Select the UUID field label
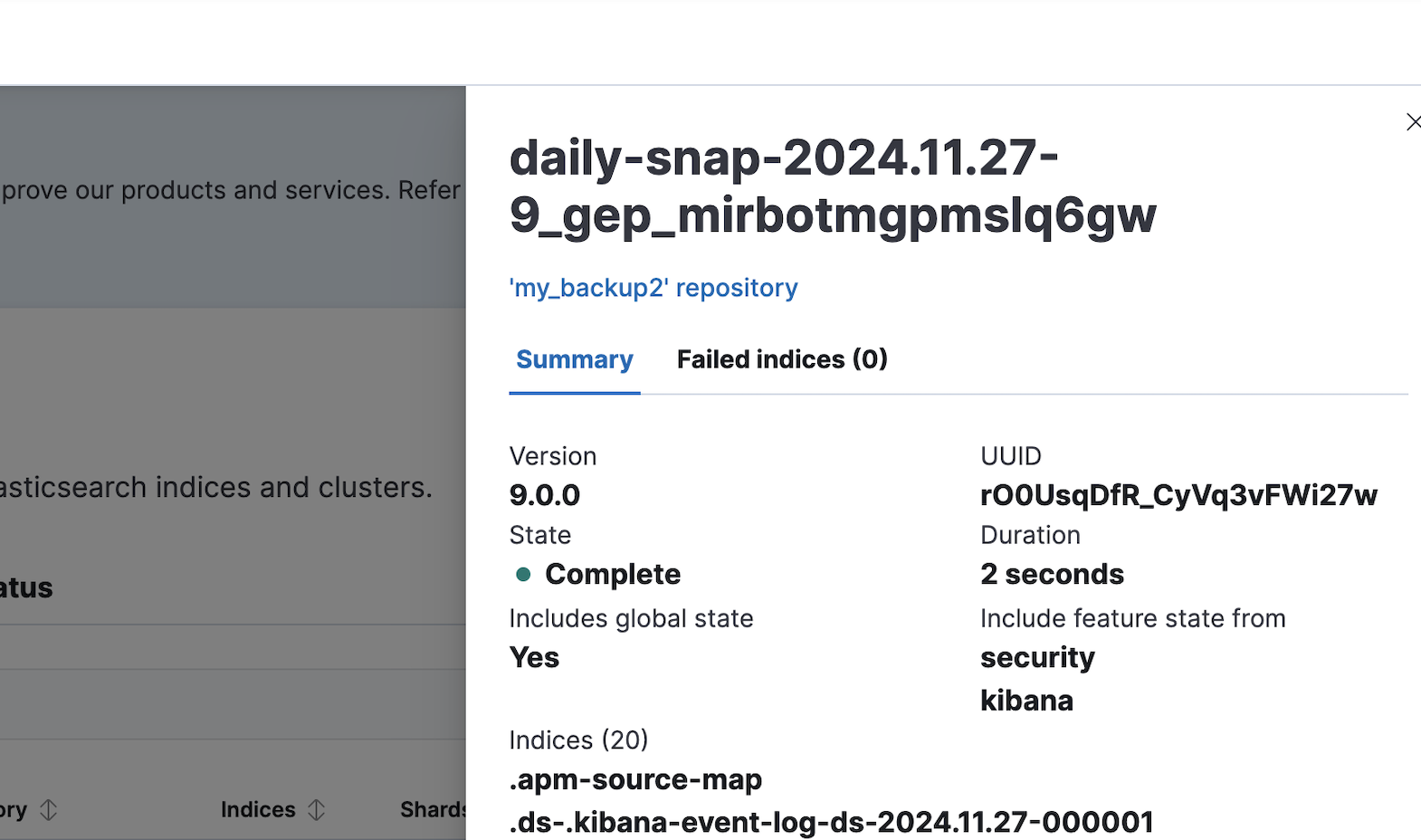 (x=1011, y=456)
